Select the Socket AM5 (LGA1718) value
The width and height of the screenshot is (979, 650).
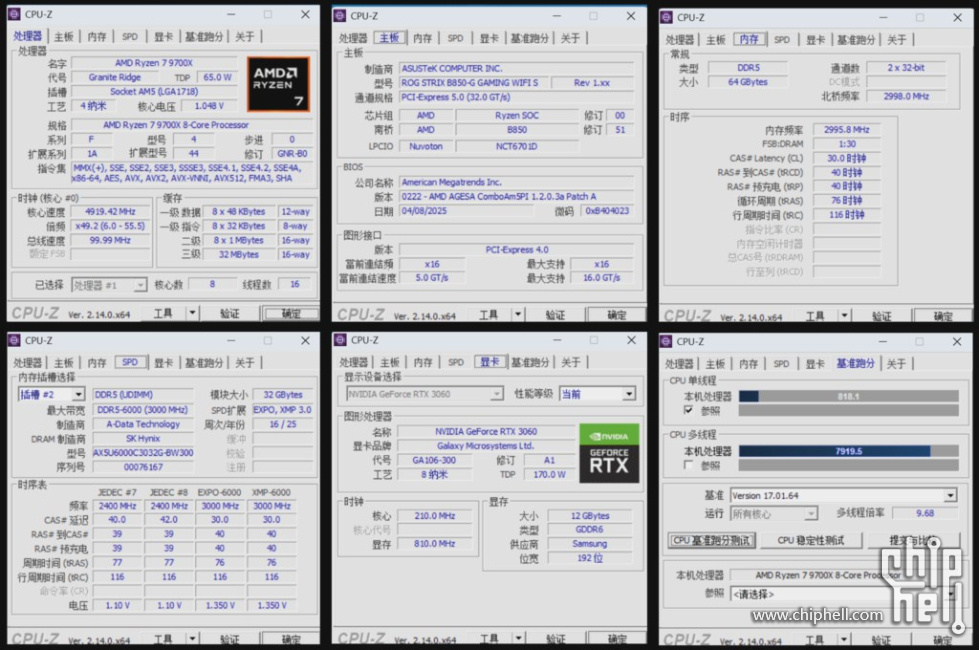(154, 91)
